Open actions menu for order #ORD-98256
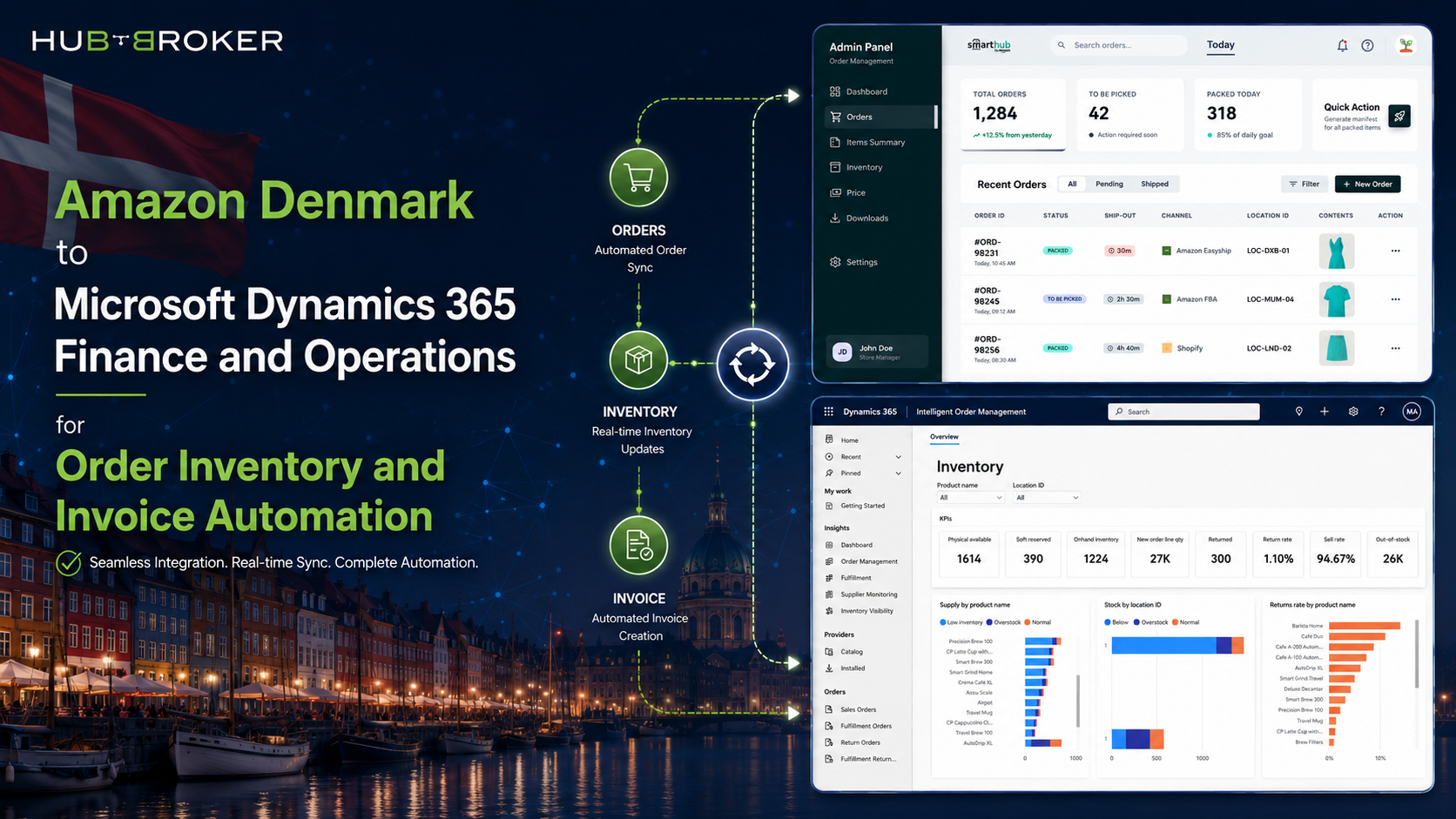This screenshot has width=1456, height=819. 1395,348
